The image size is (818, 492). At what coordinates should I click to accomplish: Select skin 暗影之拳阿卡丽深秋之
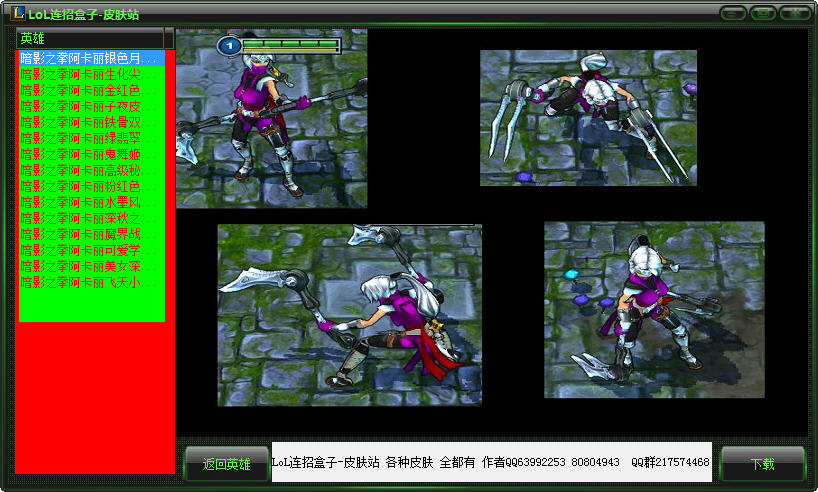[92, 218]
